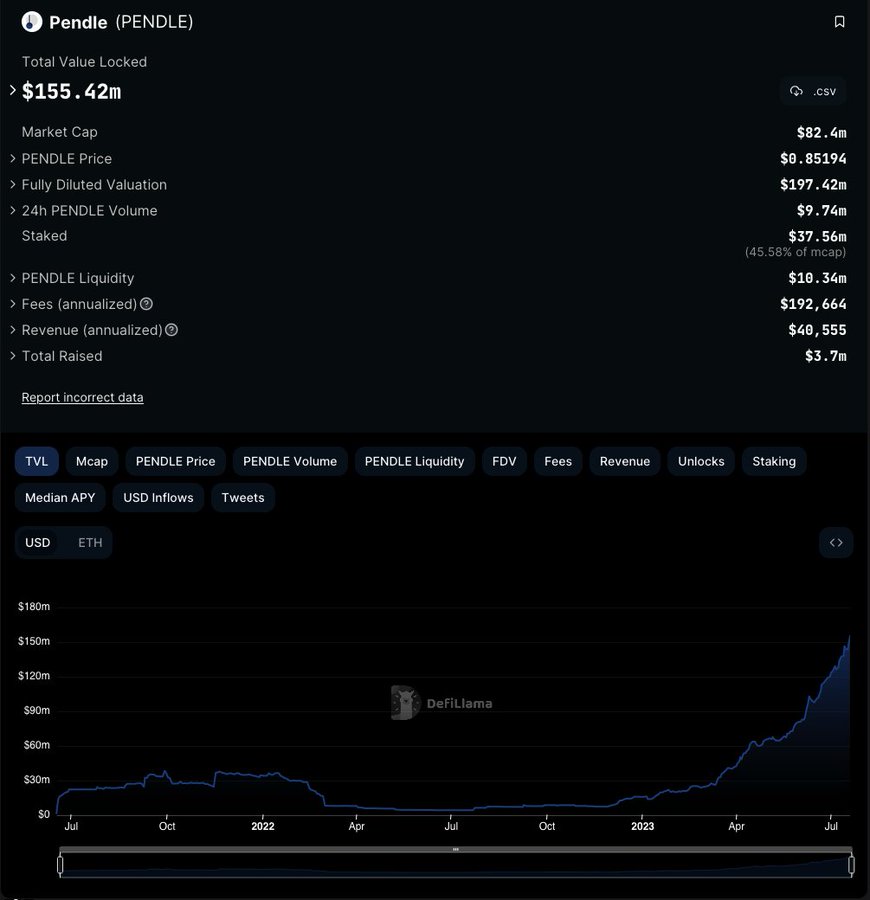Click the TVL line peak at chart's right edge
This screenshot has height=900, width=870.
pos(849,637)
